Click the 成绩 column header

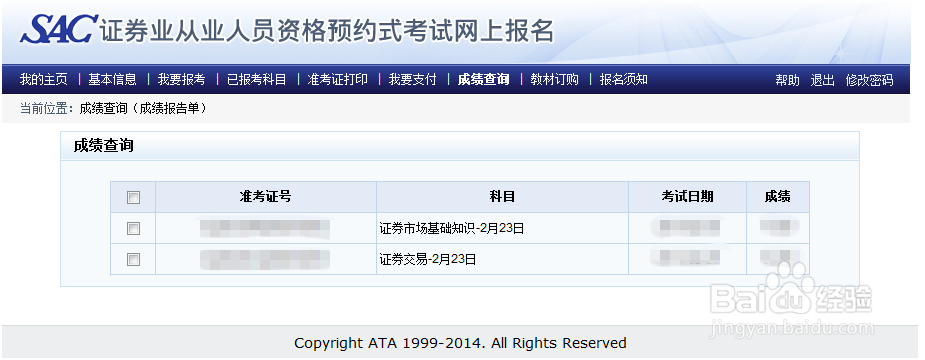778,197
